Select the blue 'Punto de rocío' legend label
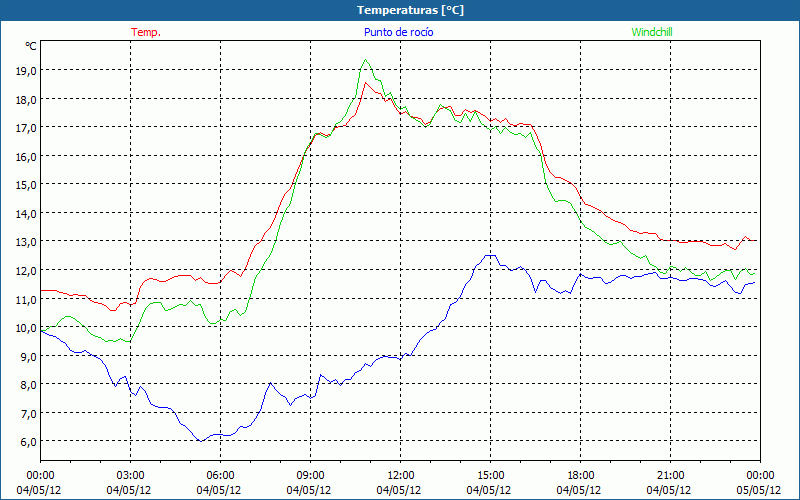 398,32
